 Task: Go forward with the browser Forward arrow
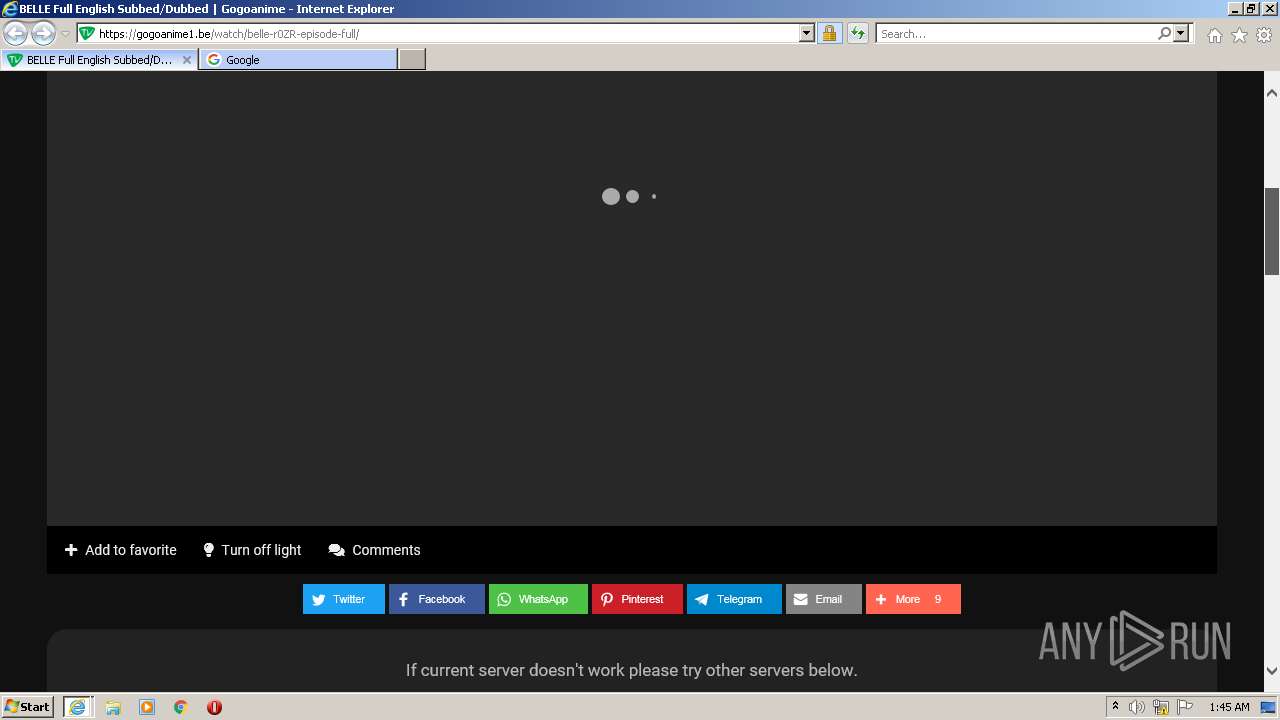43,34
